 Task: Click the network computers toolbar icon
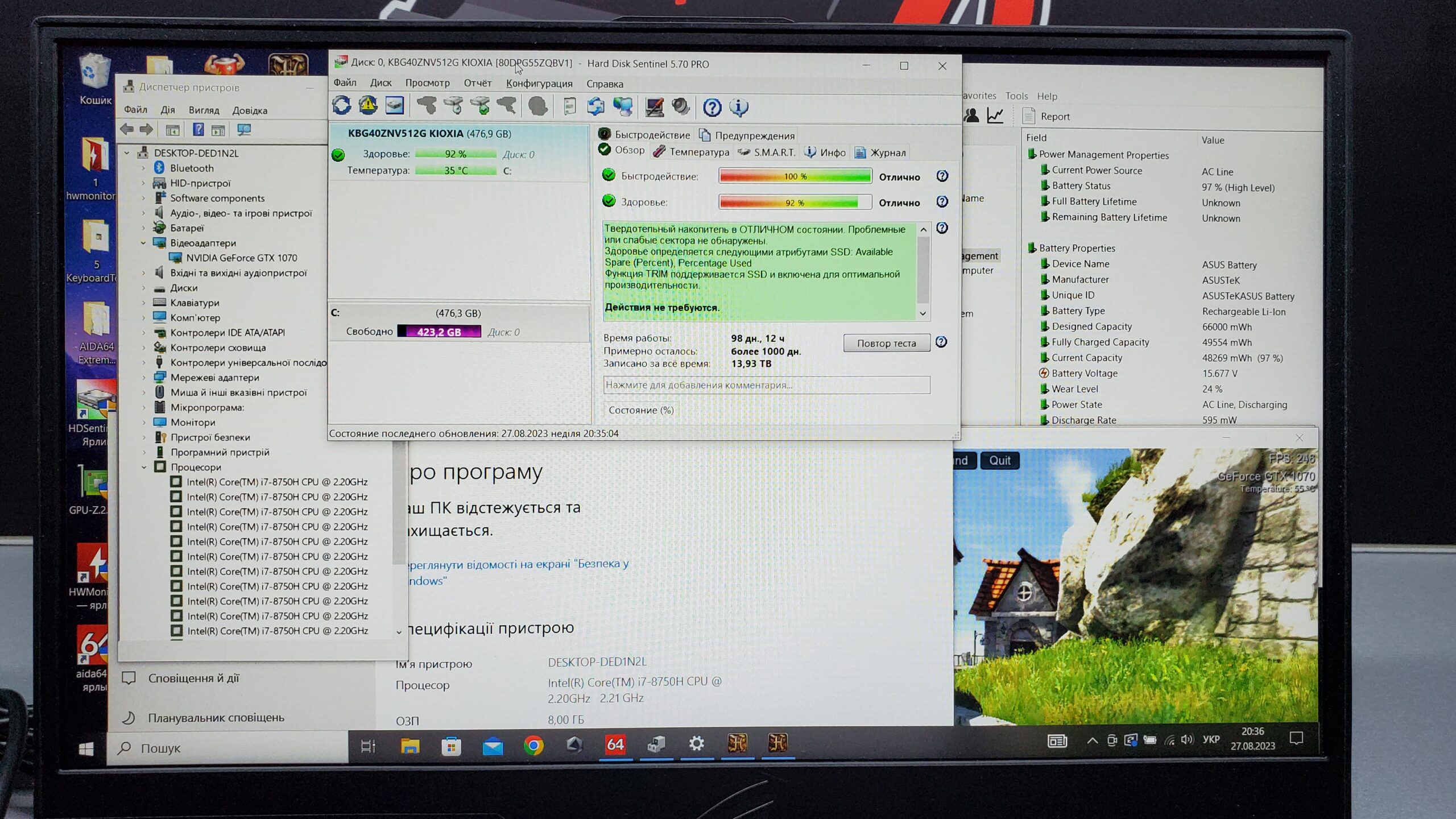tap(623, 106)
